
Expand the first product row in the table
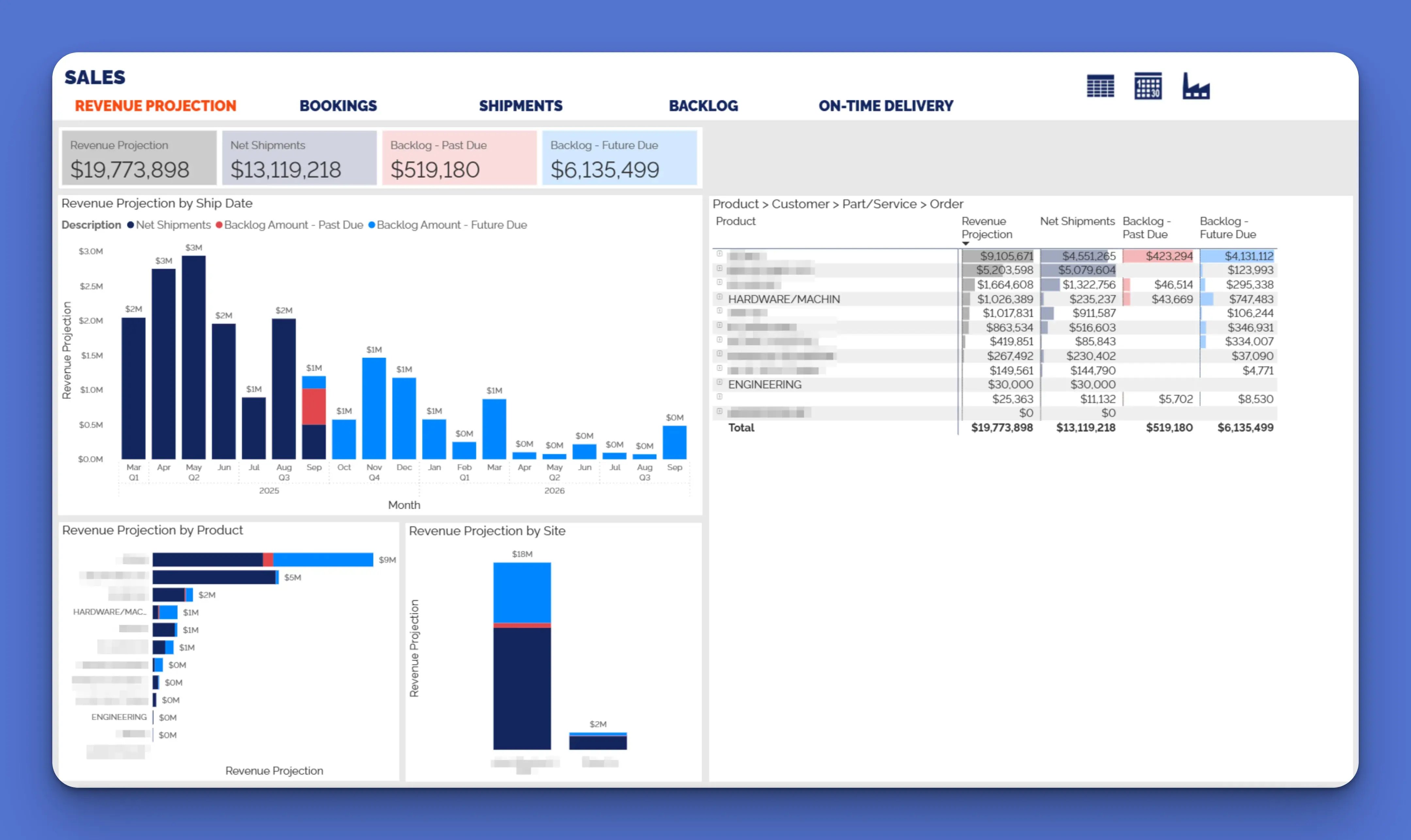[719, 253]
